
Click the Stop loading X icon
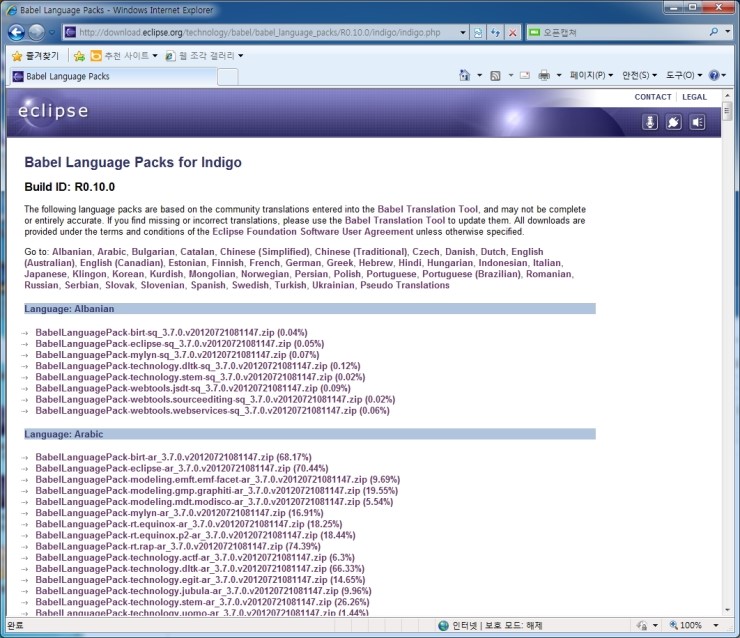tap(512, 32)
